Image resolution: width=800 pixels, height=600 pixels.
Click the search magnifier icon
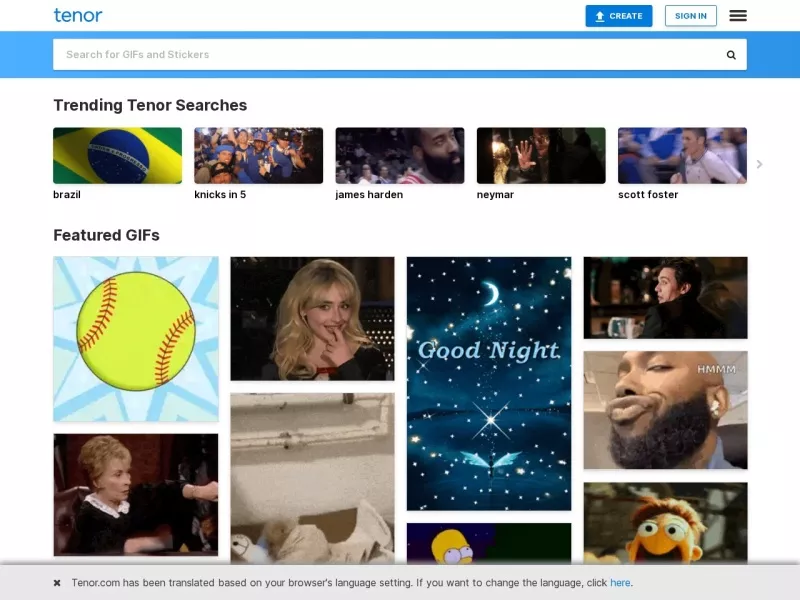[x=731, y=55]
